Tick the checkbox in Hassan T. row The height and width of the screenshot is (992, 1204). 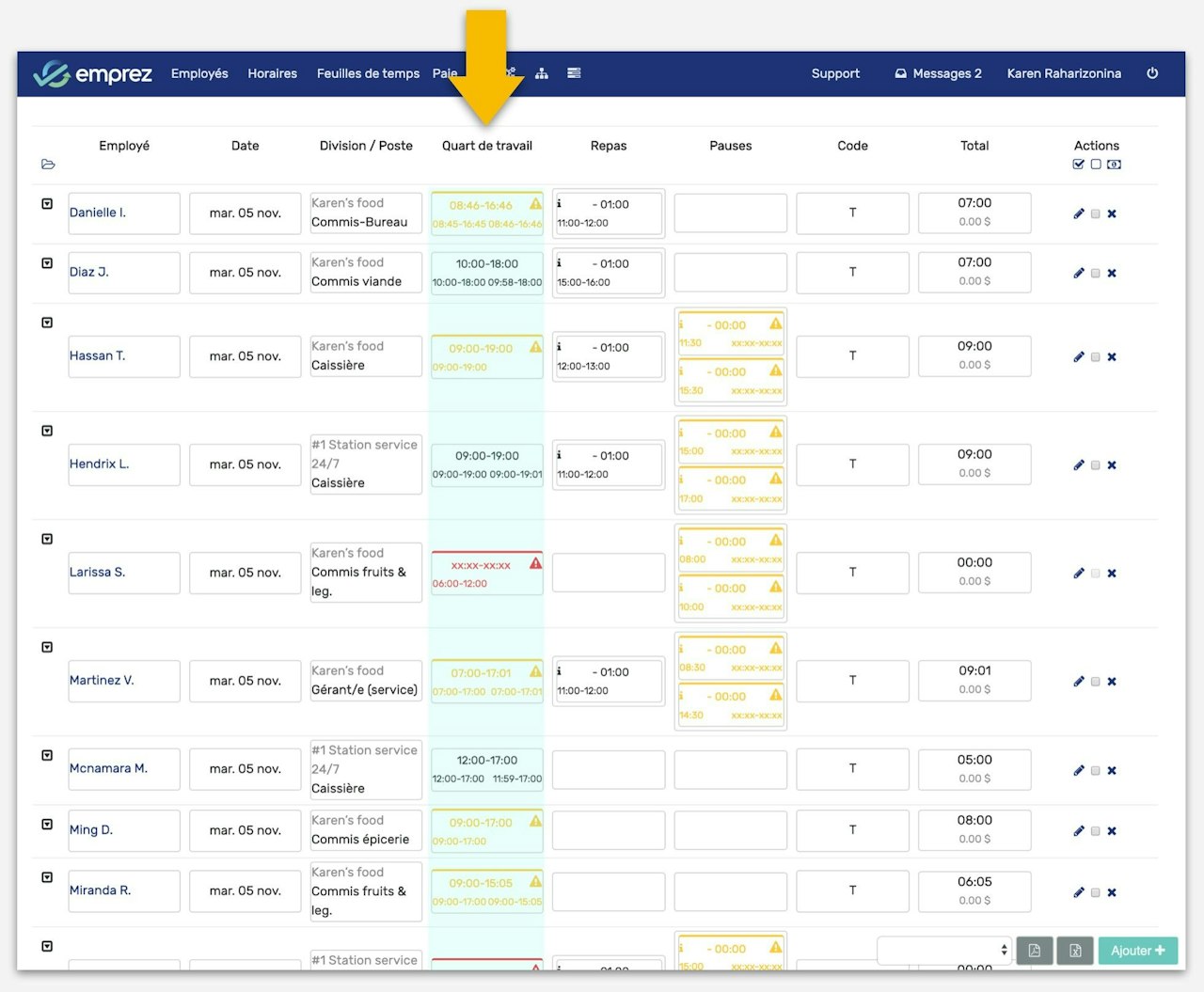pyautogui.click(x=1095, y=357)
